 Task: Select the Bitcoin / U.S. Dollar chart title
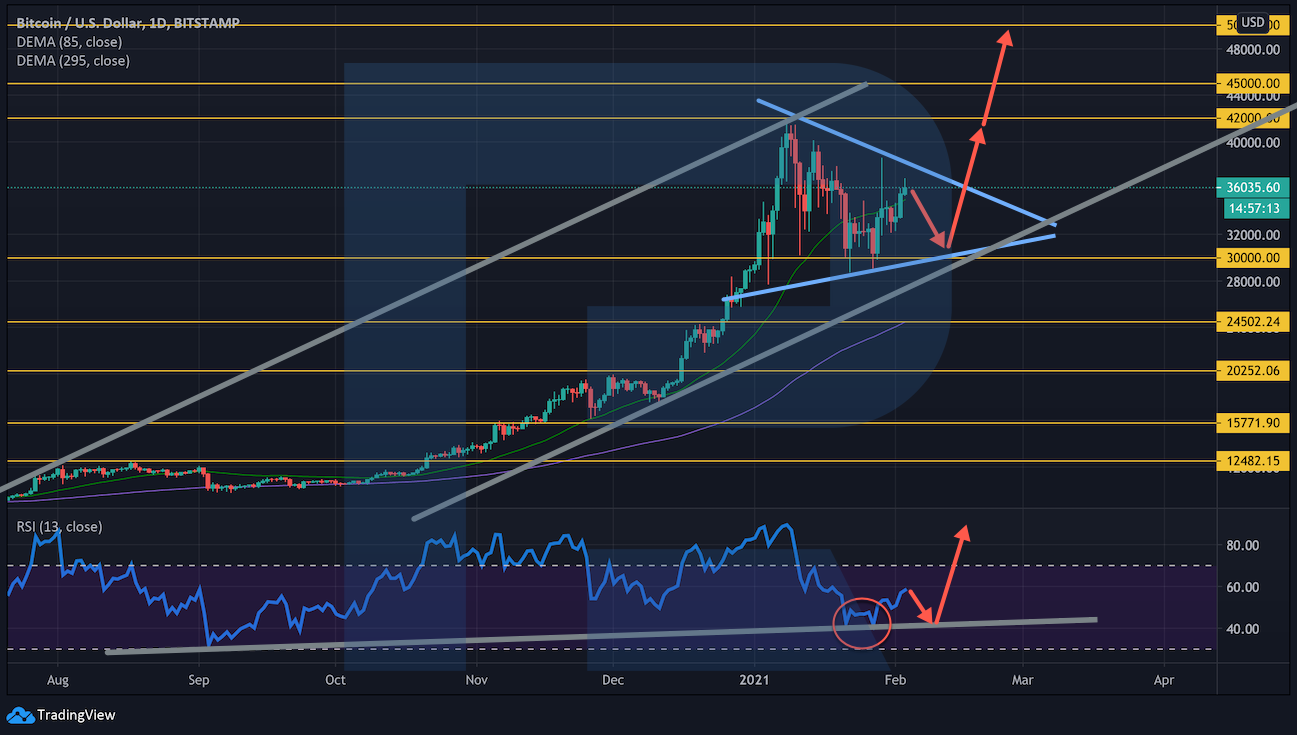[126, 22]
